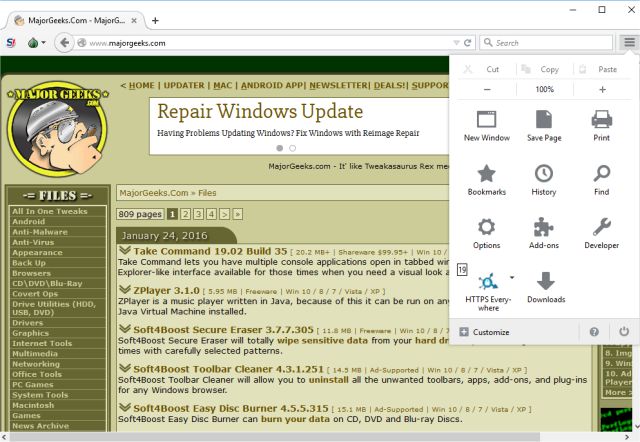Open a new tab with plus button
The height and width of the screenshot is (442, 640).
coord(155,20)
